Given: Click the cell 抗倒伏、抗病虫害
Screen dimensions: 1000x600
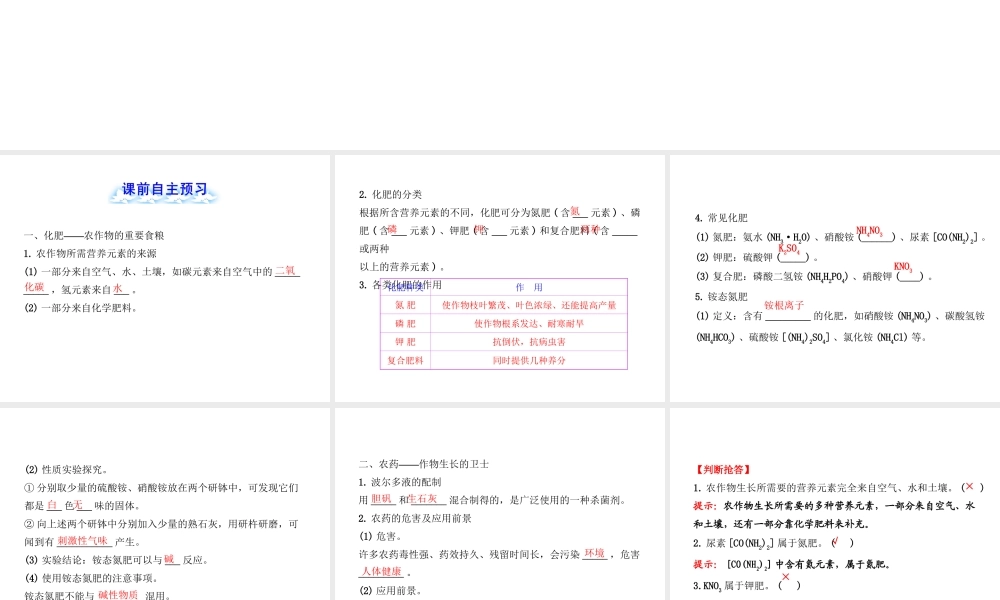Looking at the screenshot, I should [x=529, y=342].
